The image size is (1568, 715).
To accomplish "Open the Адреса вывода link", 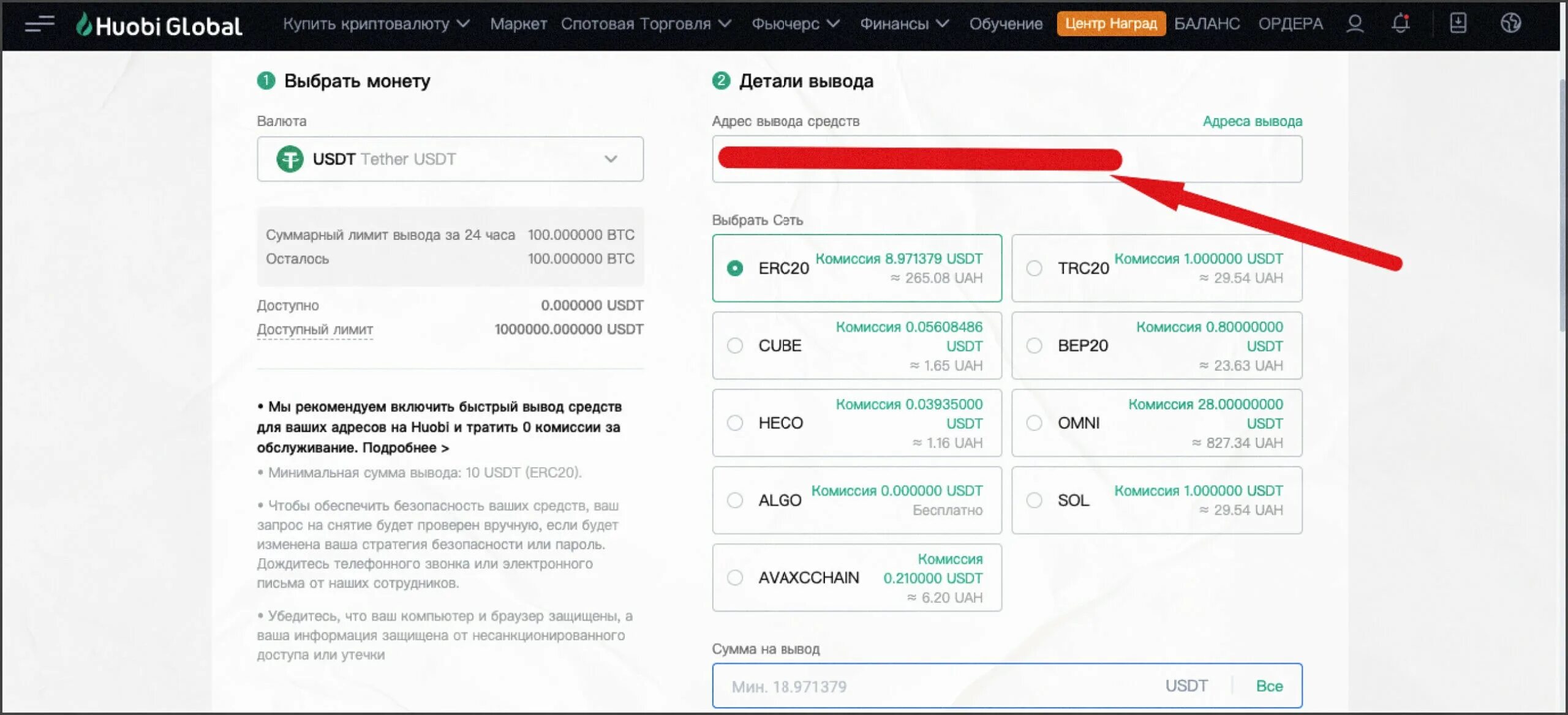I will (x=1252, y=121).
